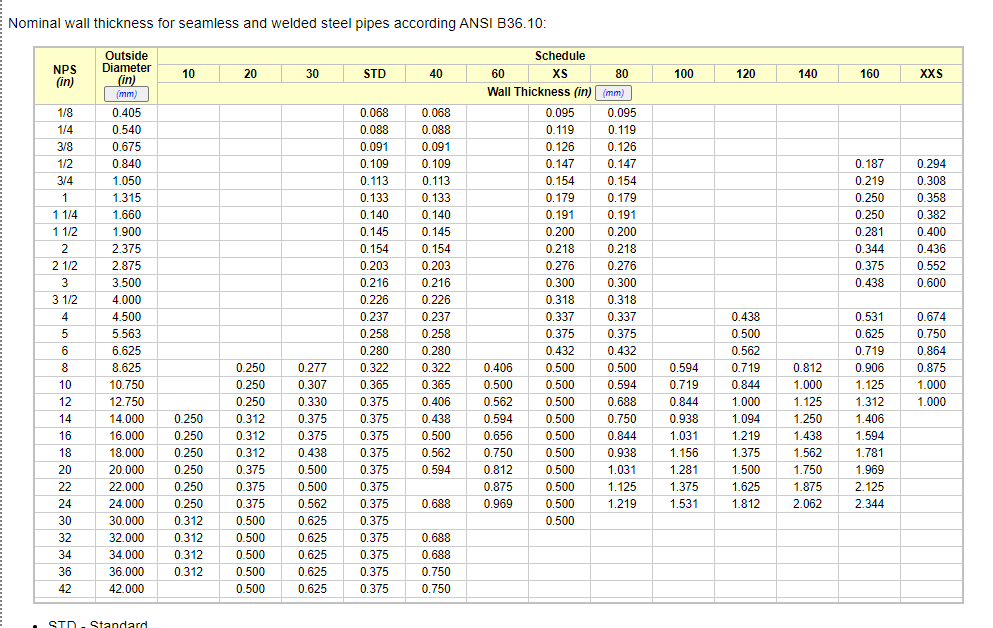Click the Schedule 160 column header
The width and height of the screenshot is (993, 628).
pos(870,74)
